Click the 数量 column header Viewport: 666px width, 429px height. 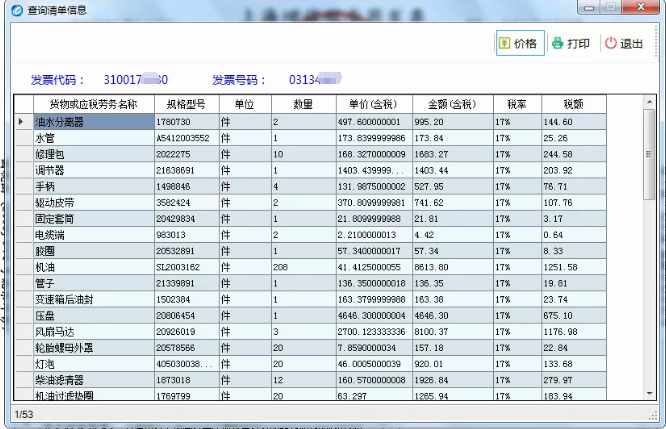(x=303, y=104)
